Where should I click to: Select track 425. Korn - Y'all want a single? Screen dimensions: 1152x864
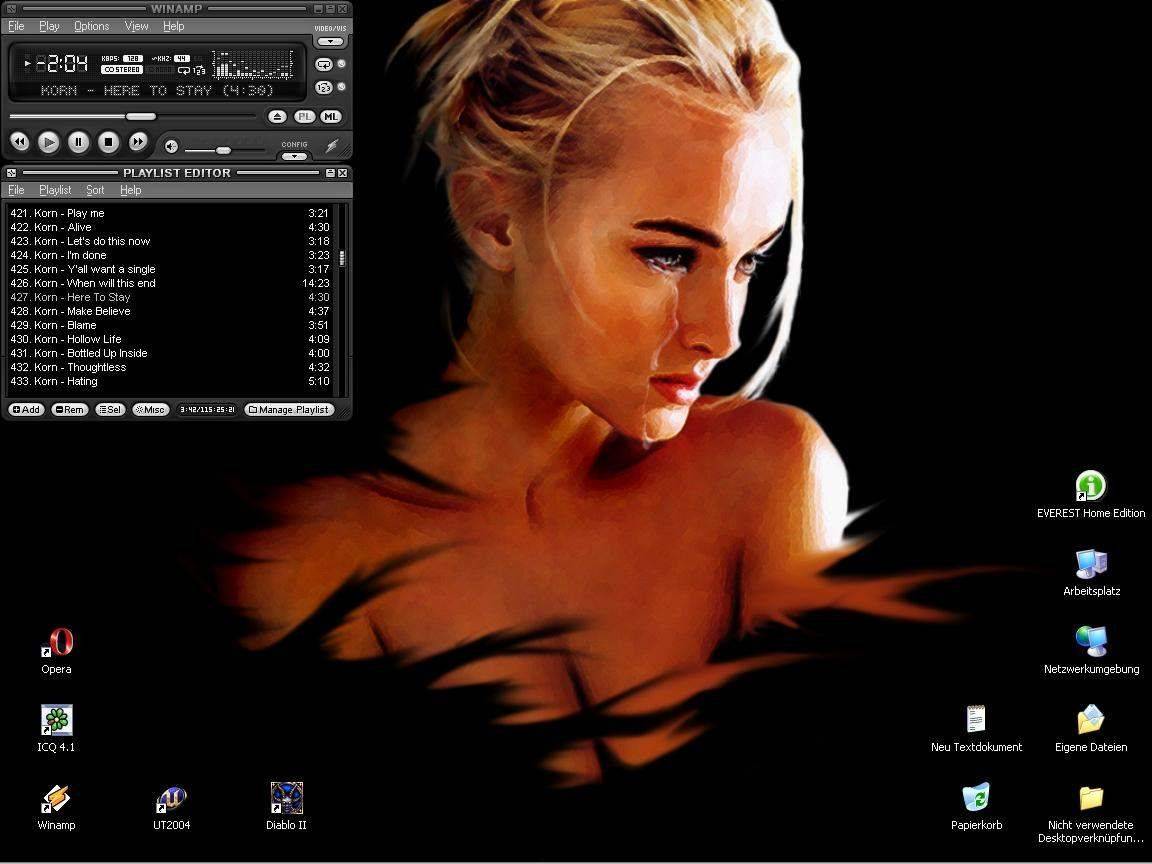click(170, 269)
